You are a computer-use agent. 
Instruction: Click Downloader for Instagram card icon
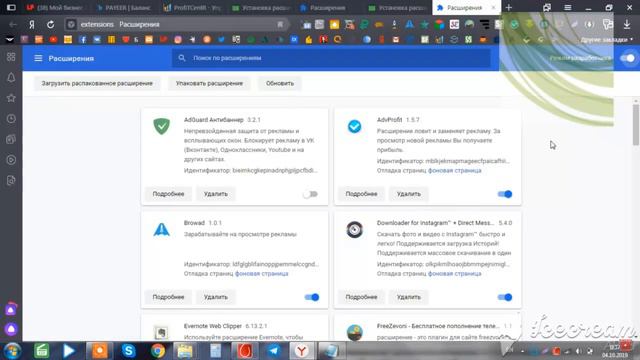tap(354, 229)
